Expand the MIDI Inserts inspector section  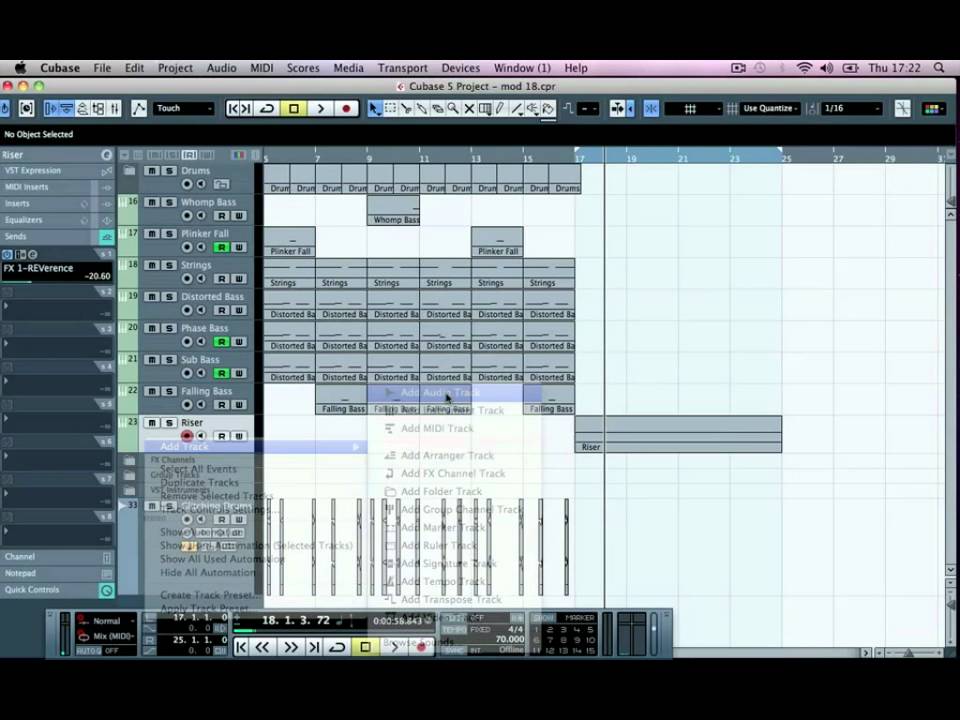[58, 187]
